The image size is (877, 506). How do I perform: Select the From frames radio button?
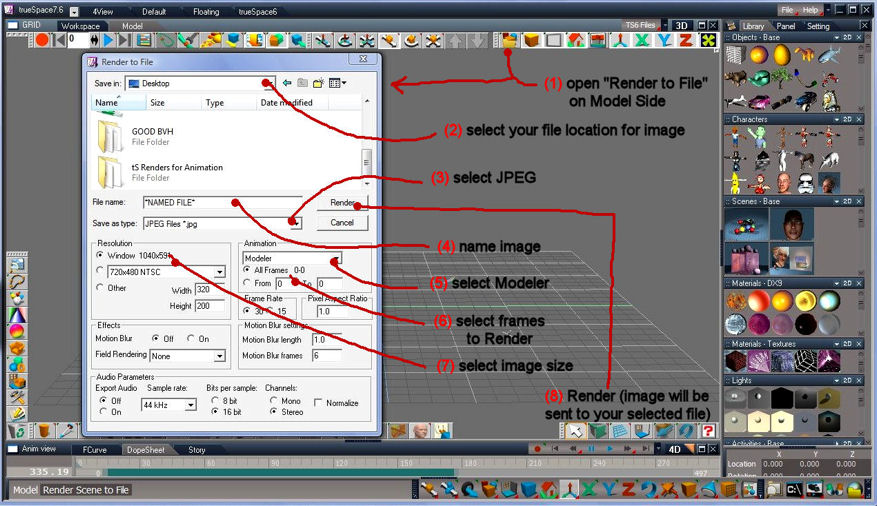pyautogui.click(x=247, y=283)
